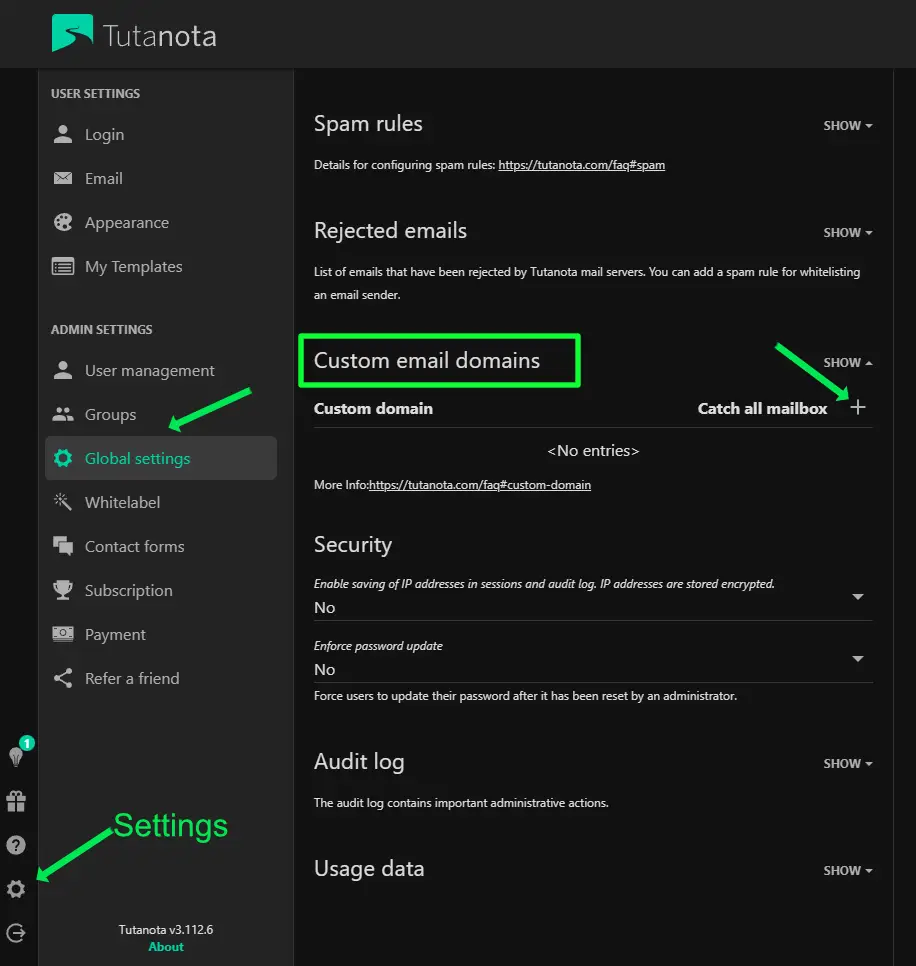This screenshot has width=916, height=966.
Task: Open Payment settings
Action: pyautogui.click(x=161, y=634)
